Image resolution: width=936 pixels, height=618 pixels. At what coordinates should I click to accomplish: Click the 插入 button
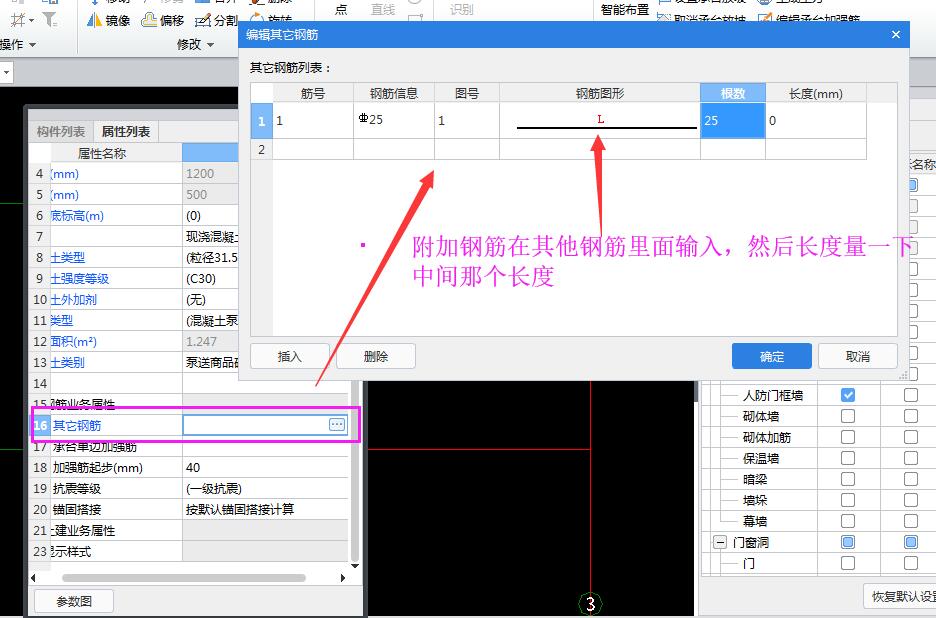pos(290,356)
